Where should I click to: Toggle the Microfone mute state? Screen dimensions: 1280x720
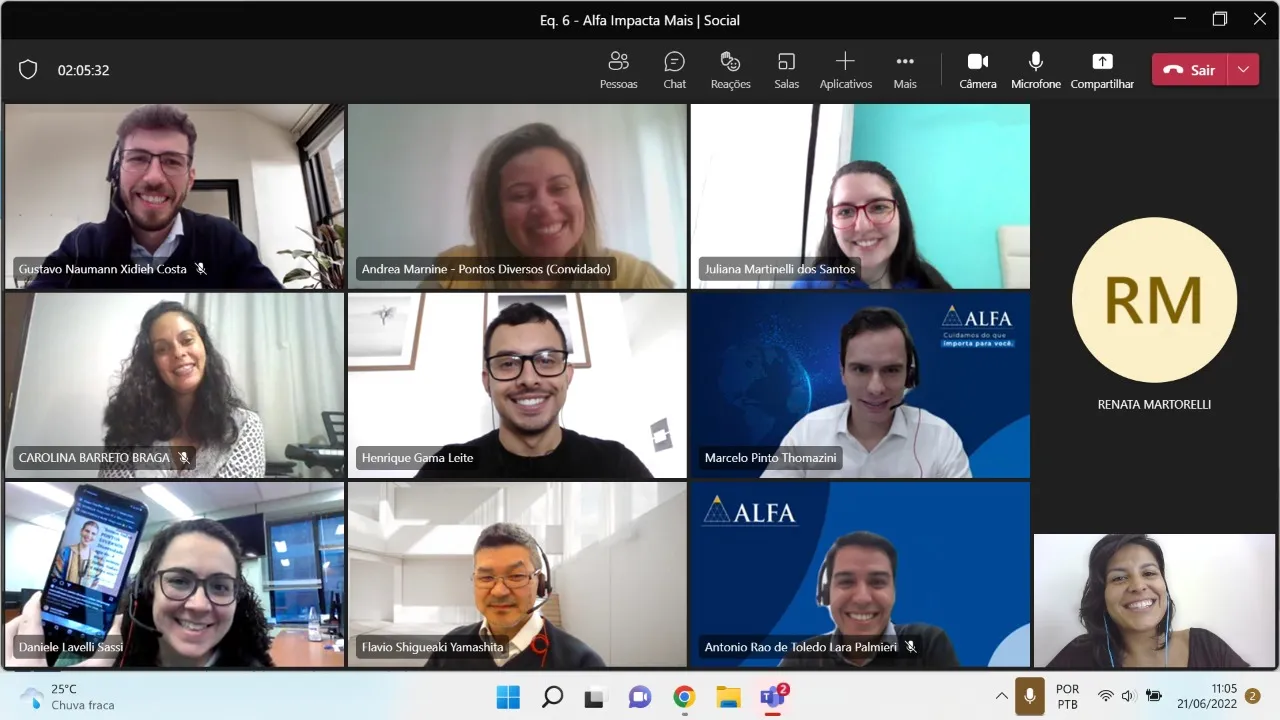coord(1035,70)
